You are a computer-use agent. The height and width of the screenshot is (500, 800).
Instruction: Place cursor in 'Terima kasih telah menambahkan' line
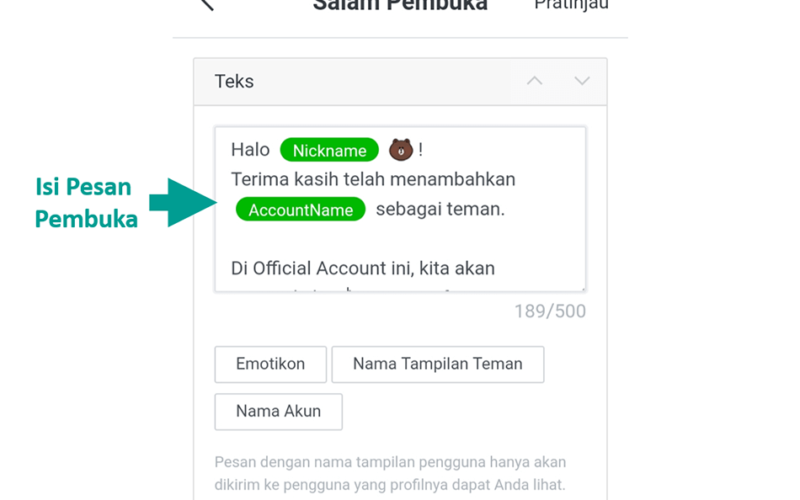(x=373, y=180)
